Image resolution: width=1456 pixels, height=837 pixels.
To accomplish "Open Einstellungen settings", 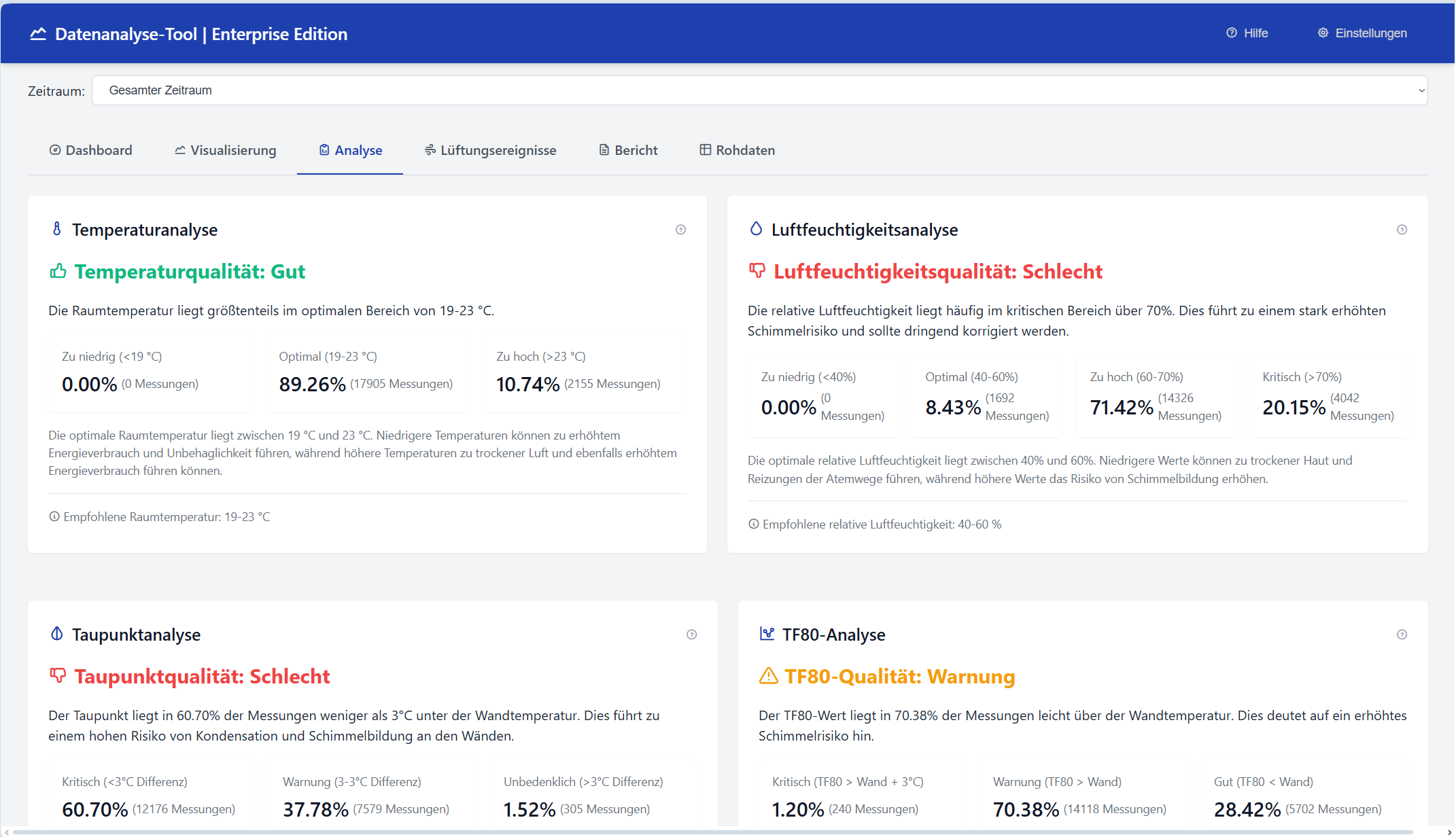I will click(x=1362, y=33).
